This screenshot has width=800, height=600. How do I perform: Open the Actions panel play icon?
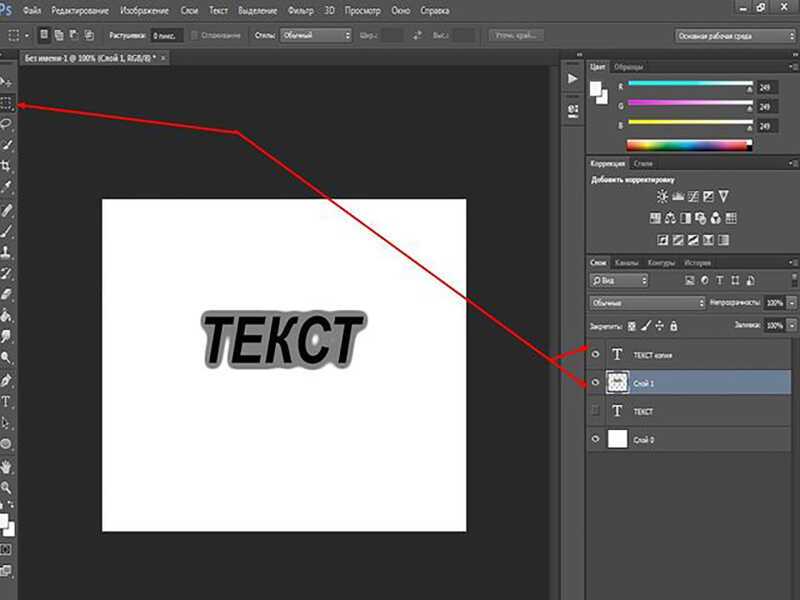572,79
